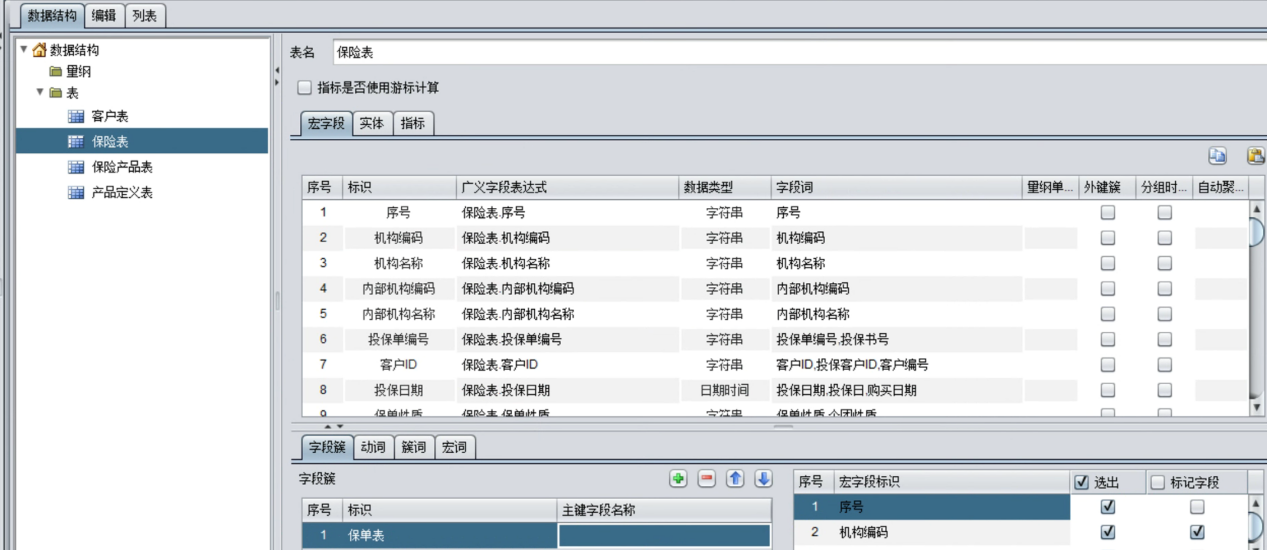Open the 字段簇 lower tab
The image size is (1267, 550).
[x=326, y=448]
